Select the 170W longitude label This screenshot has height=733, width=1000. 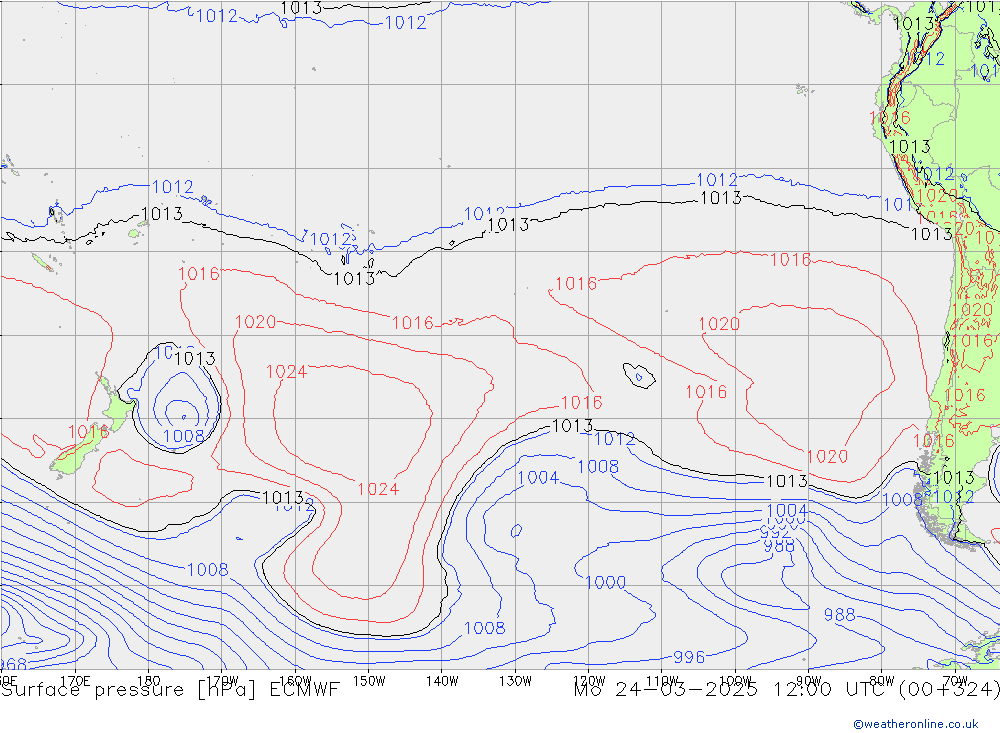(x=222, y=681)
